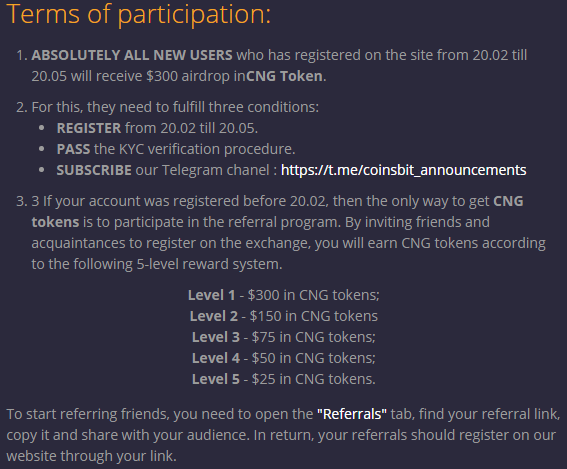
Task: Click the Level 1 reward line
Action: [x=284, y=295]
